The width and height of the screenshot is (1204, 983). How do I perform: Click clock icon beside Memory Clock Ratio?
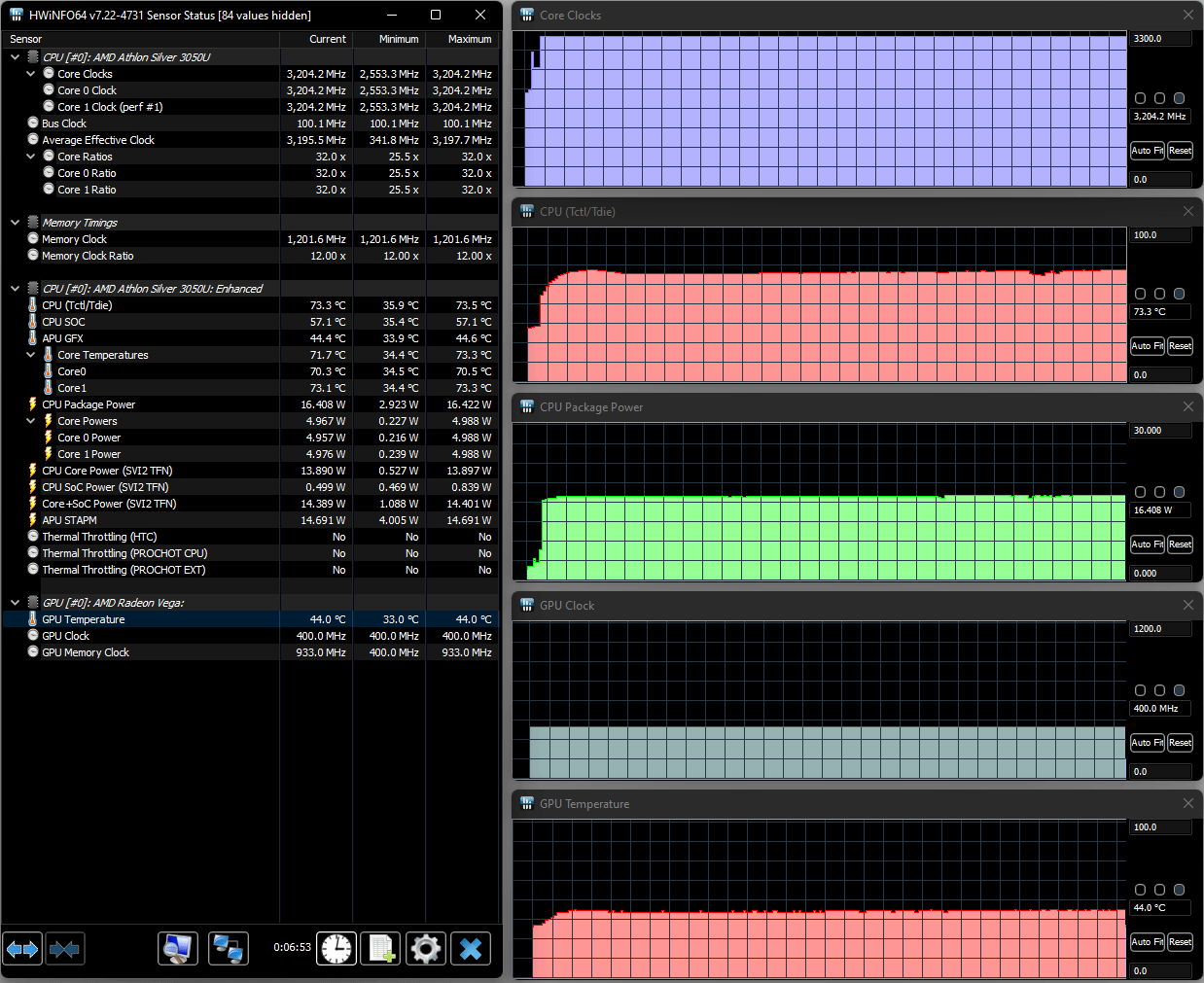33,256
